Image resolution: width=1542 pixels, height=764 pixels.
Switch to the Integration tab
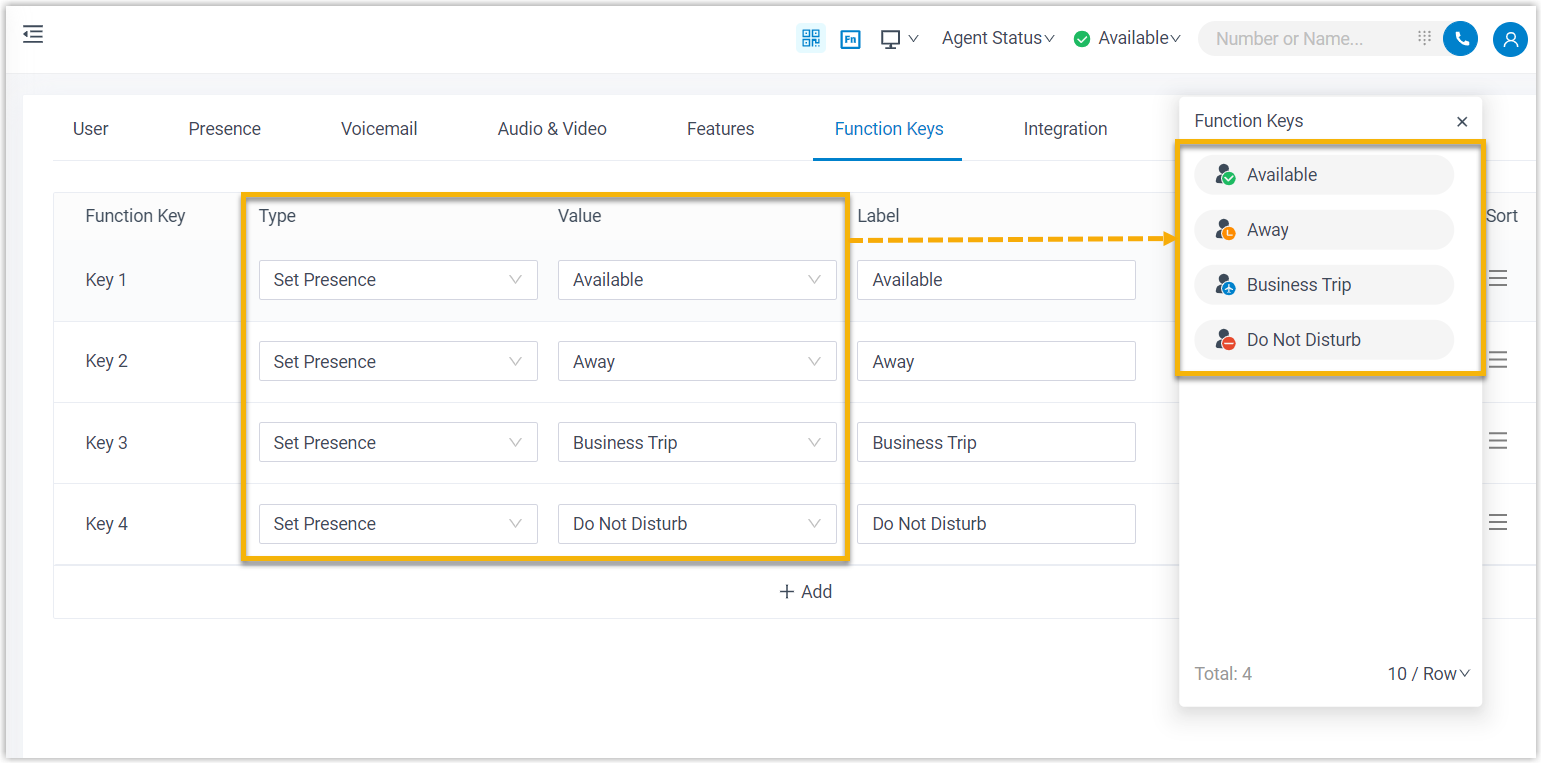1065,129
